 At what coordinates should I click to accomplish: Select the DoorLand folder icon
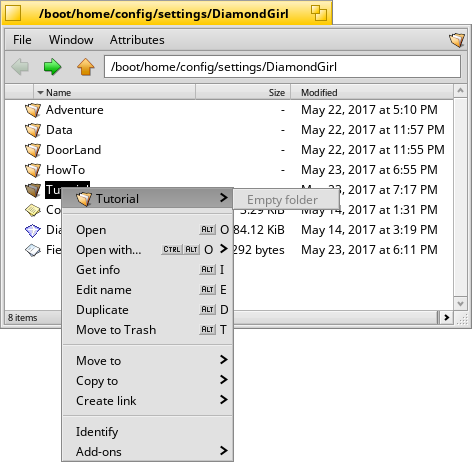pyautogui.click(x=33, y=150)
